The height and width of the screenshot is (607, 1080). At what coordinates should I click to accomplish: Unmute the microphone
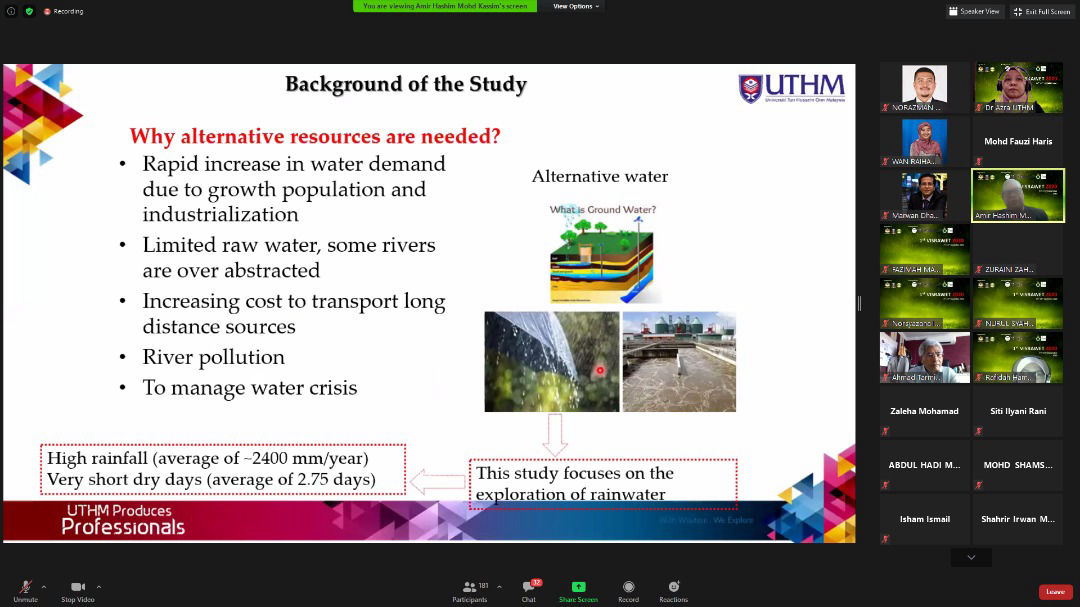pyautogui.click(x=25, y=589)
